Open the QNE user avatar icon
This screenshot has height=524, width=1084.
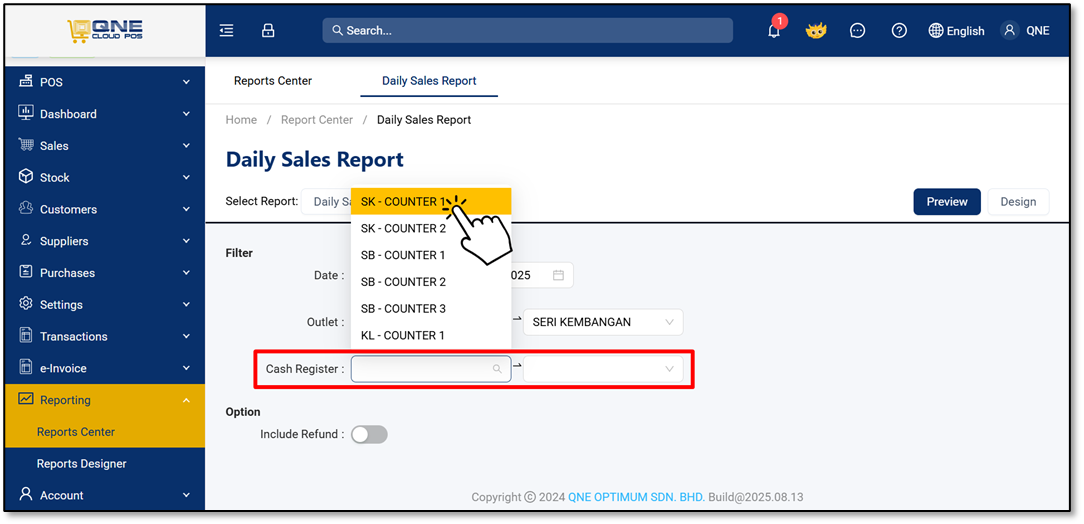pos(1010,30)
